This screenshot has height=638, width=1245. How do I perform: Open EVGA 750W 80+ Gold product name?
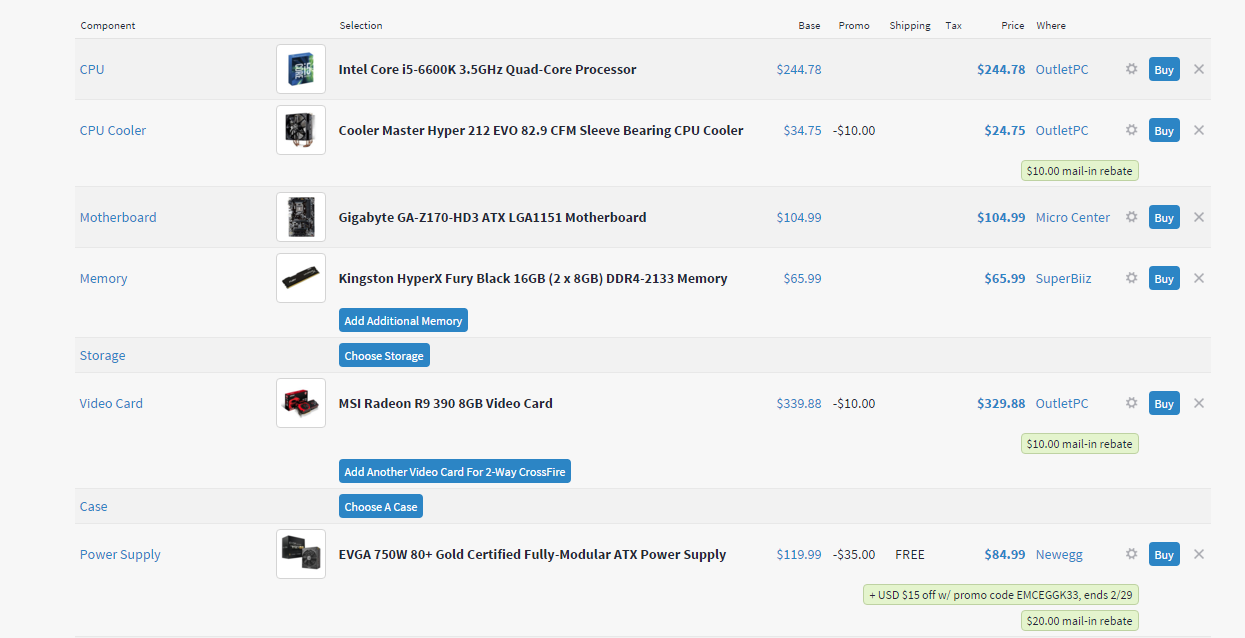(x=533, y=554)
